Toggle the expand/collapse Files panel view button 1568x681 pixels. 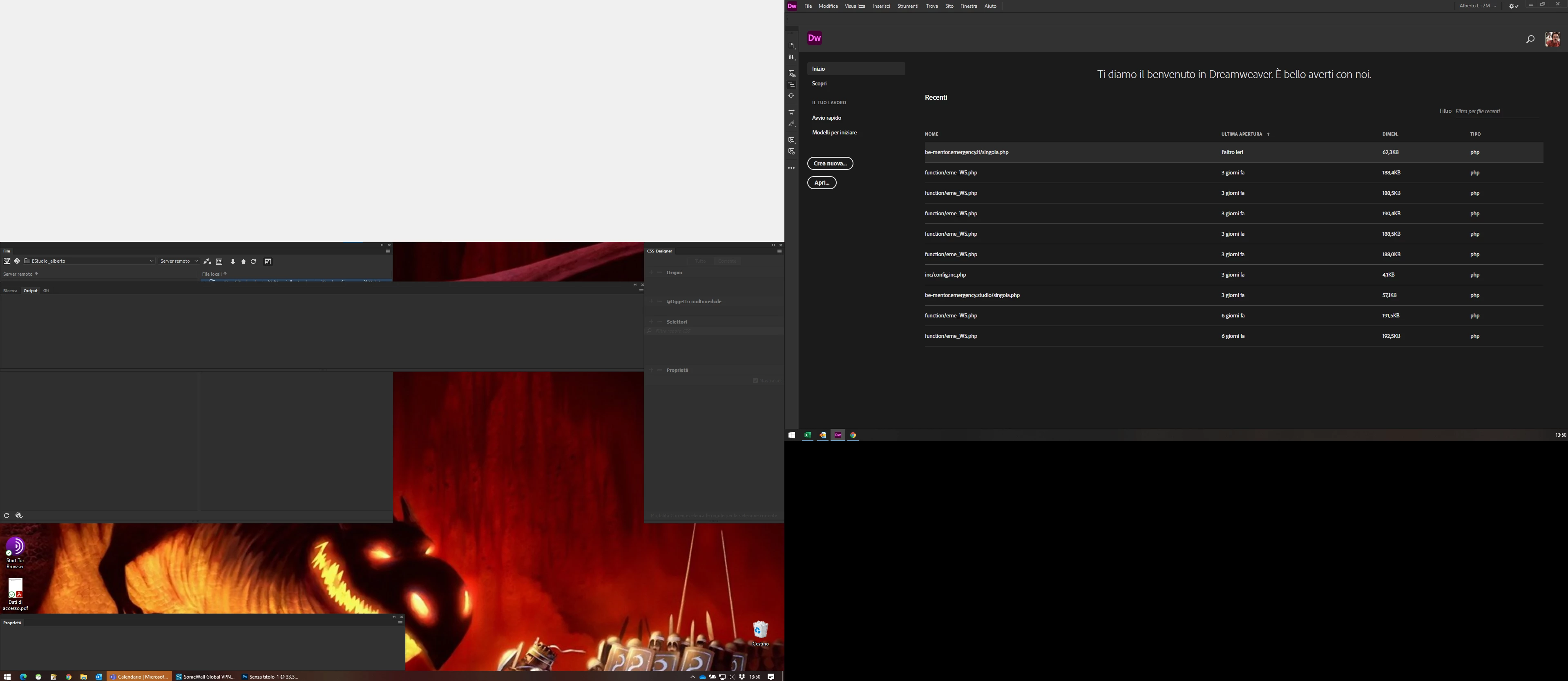(x=268, y=262)
